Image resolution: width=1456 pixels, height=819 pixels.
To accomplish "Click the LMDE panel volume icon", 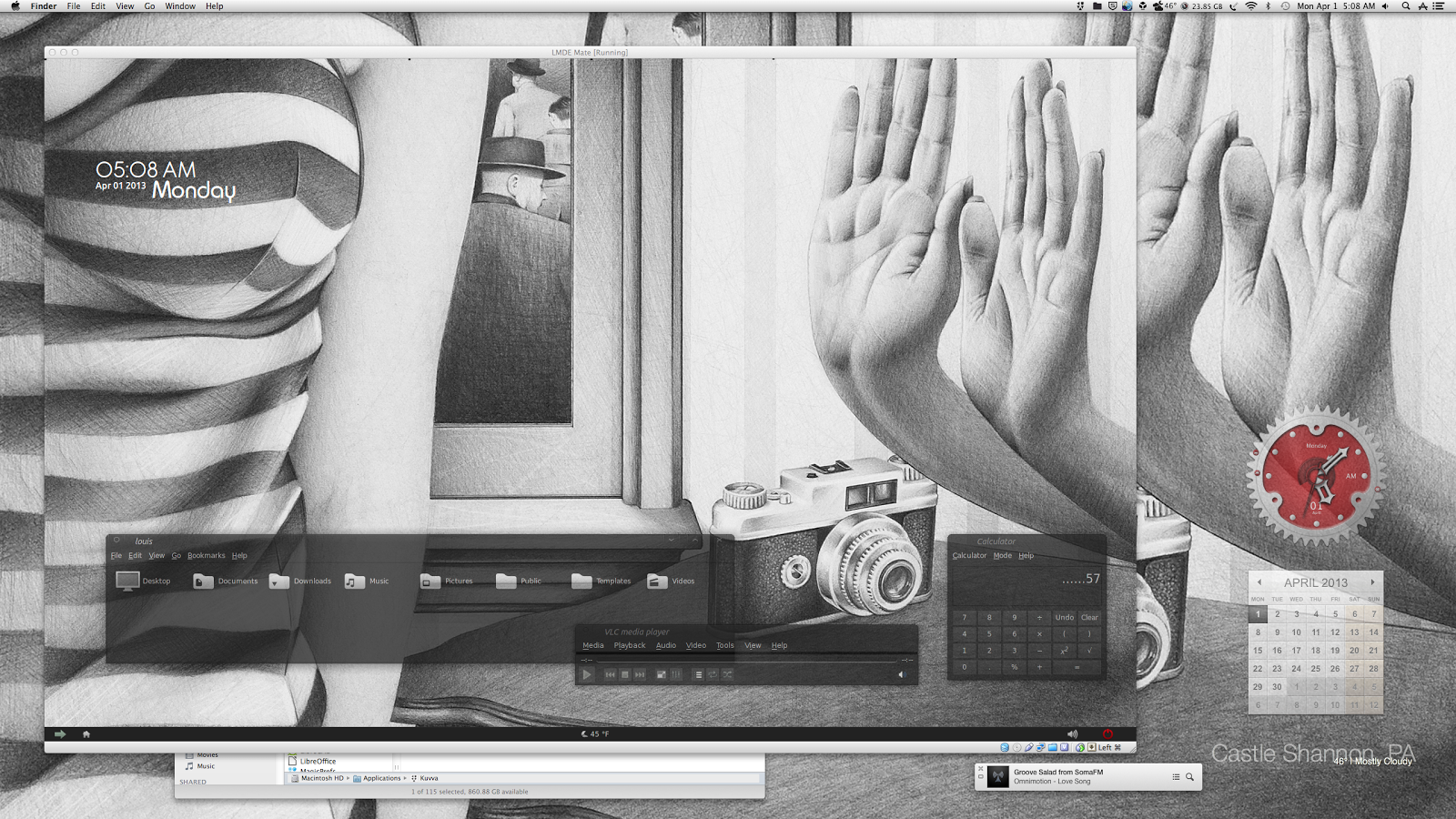I will point(1072,733).
